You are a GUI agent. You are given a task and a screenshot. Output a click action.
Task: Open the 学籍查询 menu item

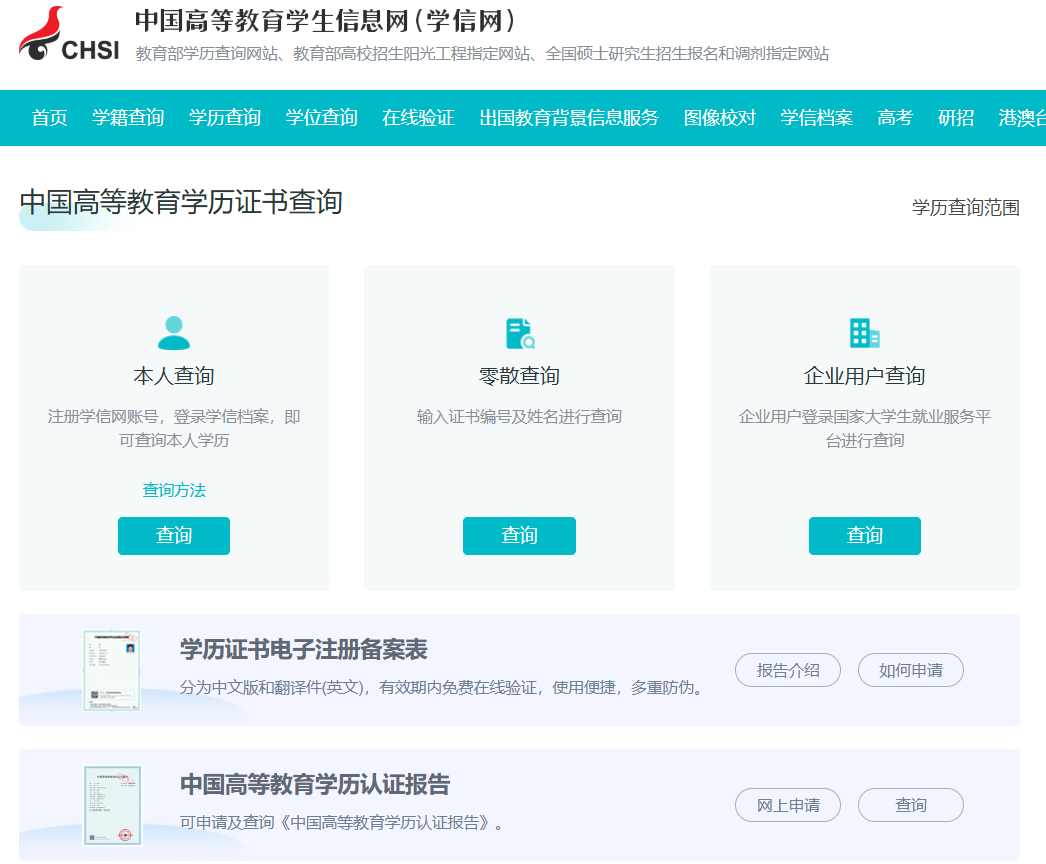127,117
